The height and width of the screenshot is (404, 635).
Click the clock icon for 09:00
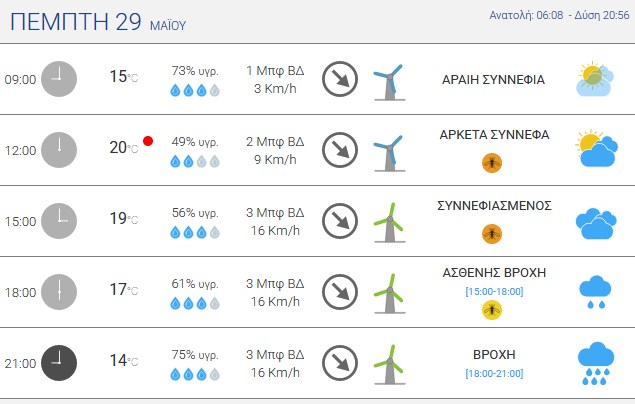[x=59, y=79]
